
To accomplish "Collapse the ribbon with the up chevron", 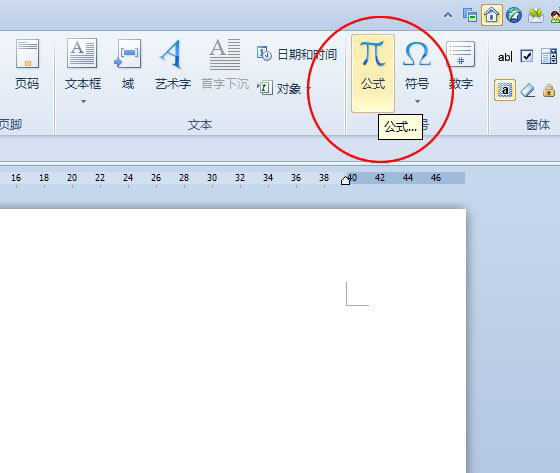I will click(x=448, y=15).
